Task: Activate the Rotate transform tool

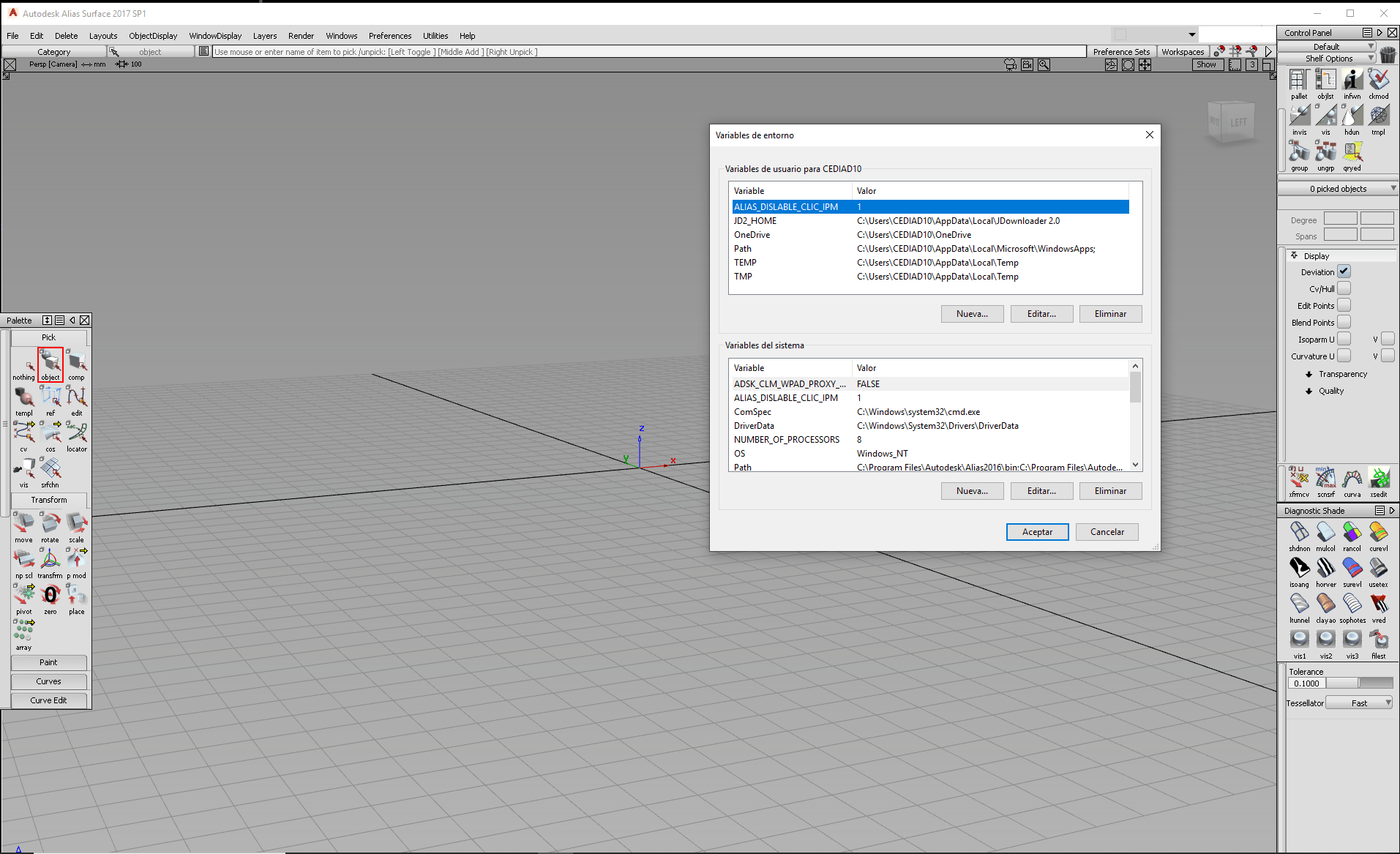Action: click(x=50, y=527)
